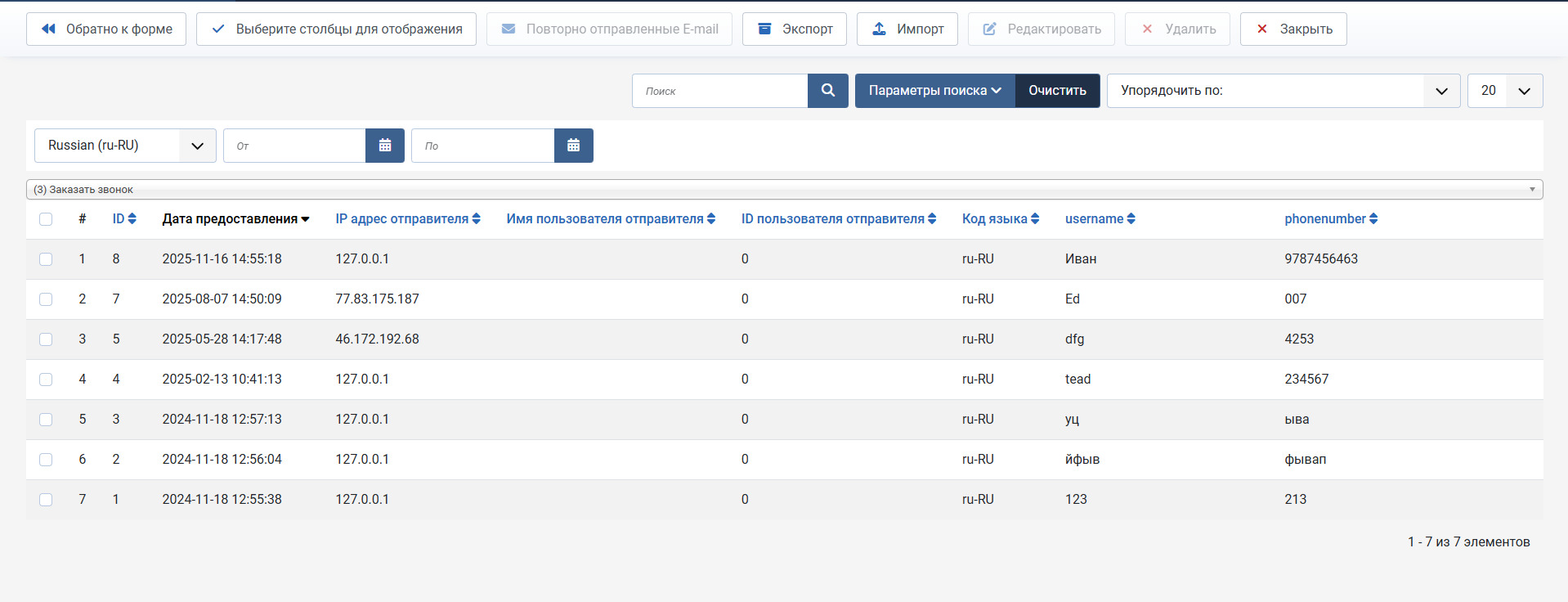Viewport: 1568px width, 602px height.
Task: Toggle 'Дата предоставления' sort direction caret
Action: point(306,219)
